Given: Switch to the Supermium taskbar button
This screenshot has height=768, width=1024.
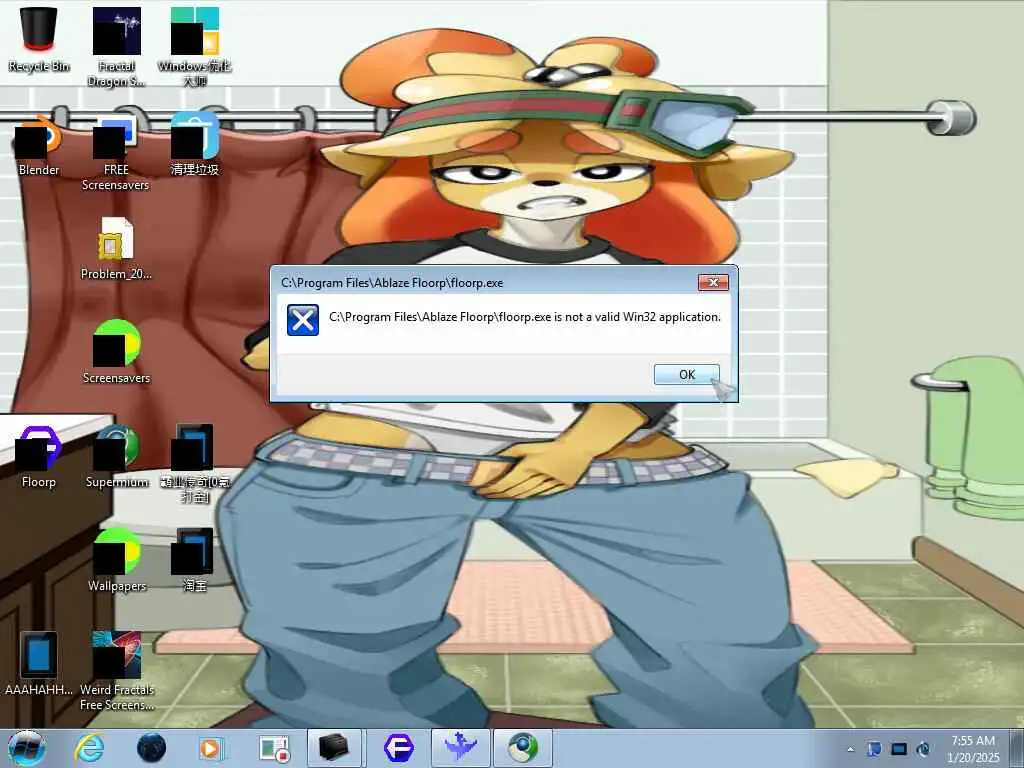Looking at the screenshot, I should [522, 748].
